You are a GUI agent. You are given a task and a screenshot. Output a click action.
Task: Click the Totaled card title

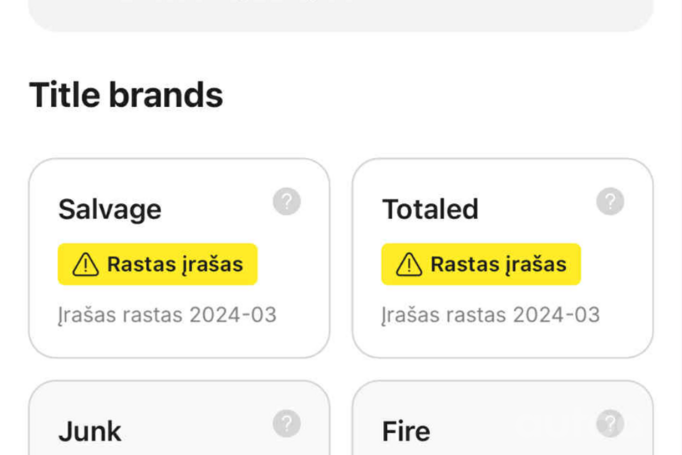tap(430, 210)
